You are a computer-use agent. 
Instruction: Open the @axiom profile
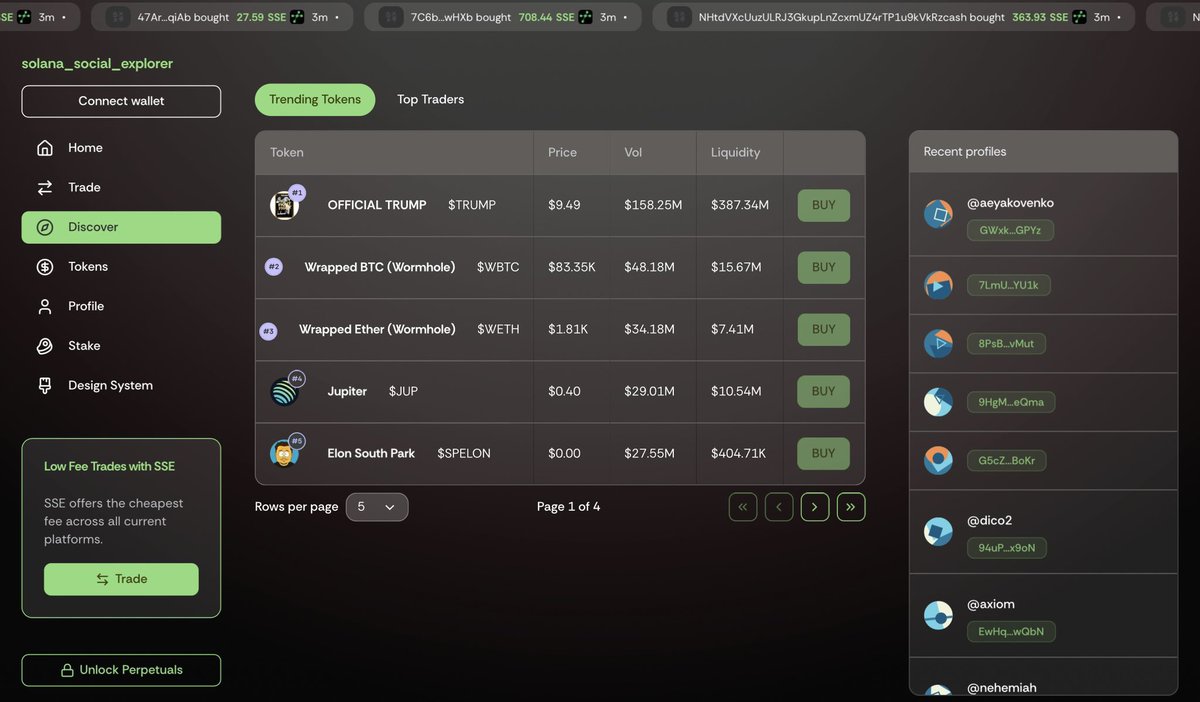pos(991,605)
